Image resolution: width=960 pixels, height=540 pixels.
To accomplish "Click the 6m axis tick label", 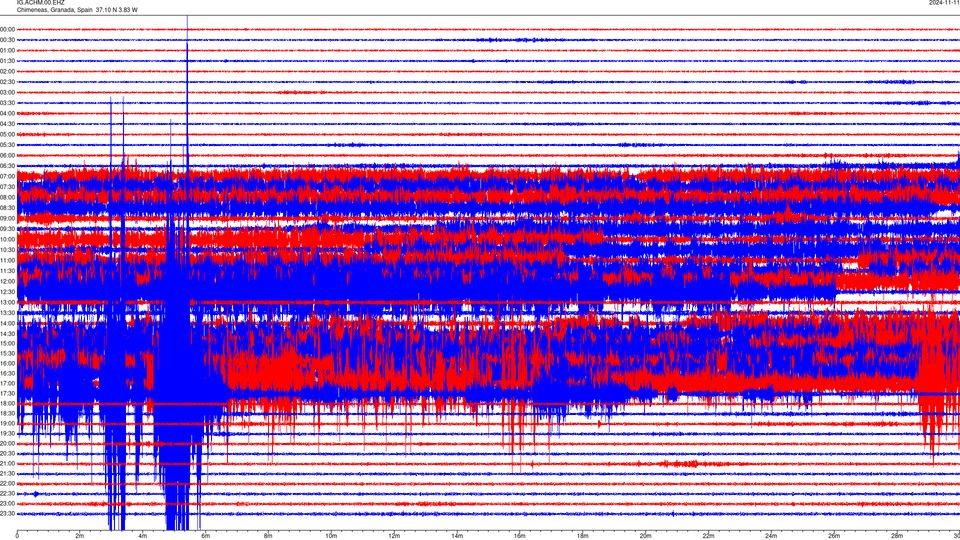I will tap(206, 536).
